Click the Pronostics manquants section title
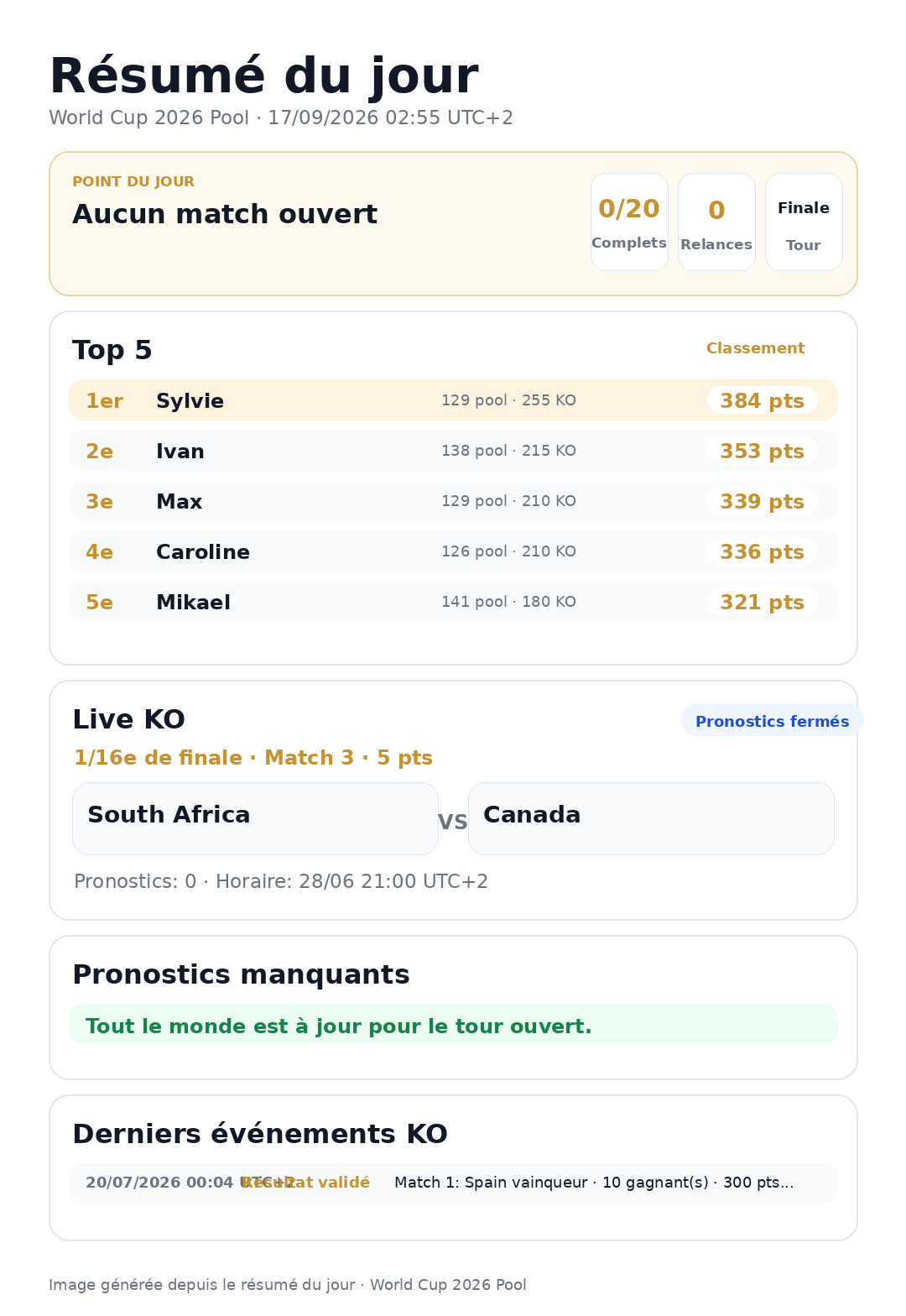 coord(241,974)
